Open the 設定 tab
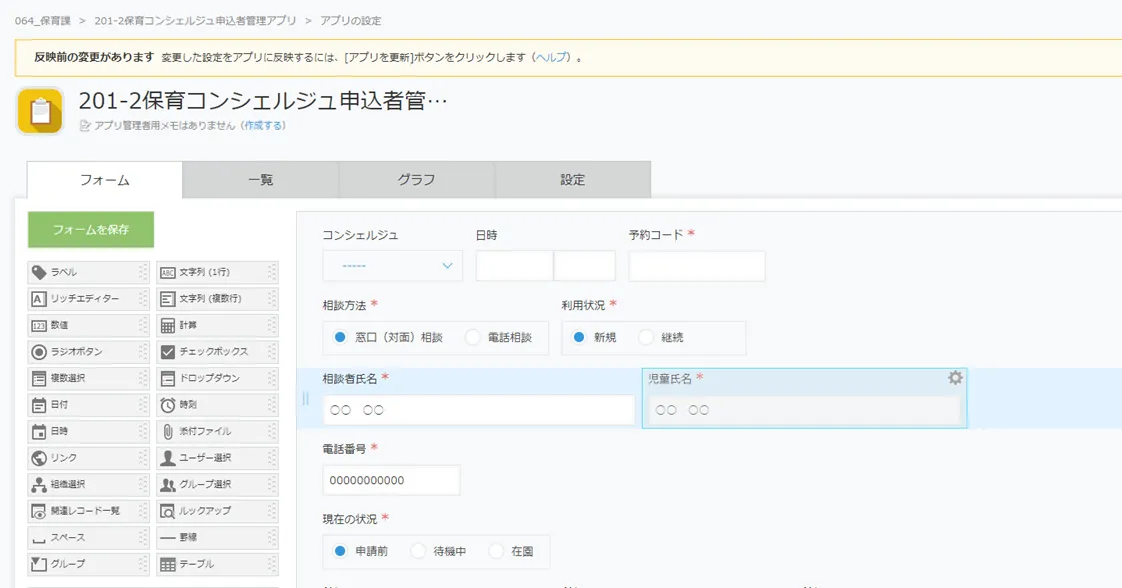Screen dimensions: 1122x588 coord(573,180)
